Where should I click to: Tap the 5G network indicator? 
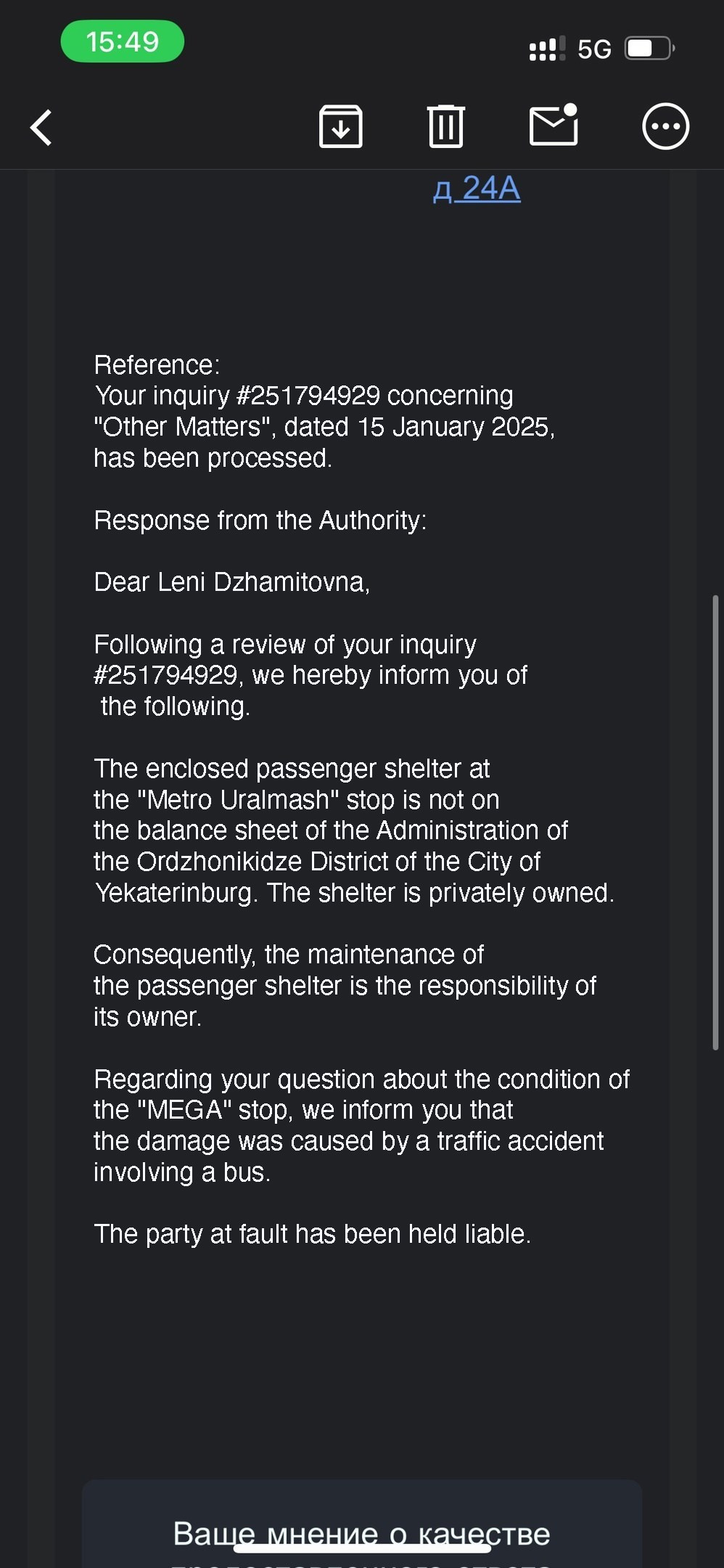594,49
